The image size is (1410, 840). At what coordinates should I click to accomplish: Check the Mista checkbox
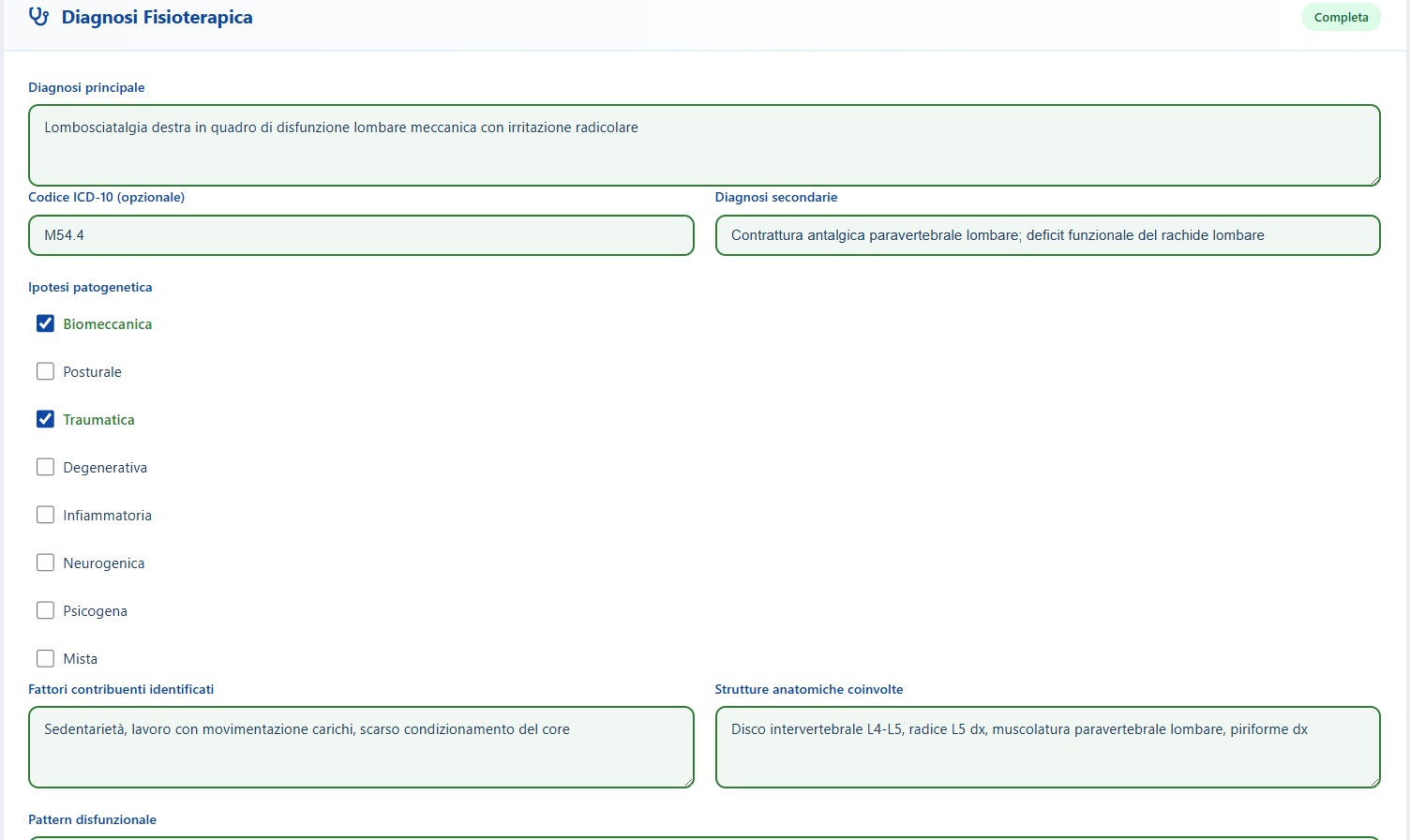pos(45,658)
